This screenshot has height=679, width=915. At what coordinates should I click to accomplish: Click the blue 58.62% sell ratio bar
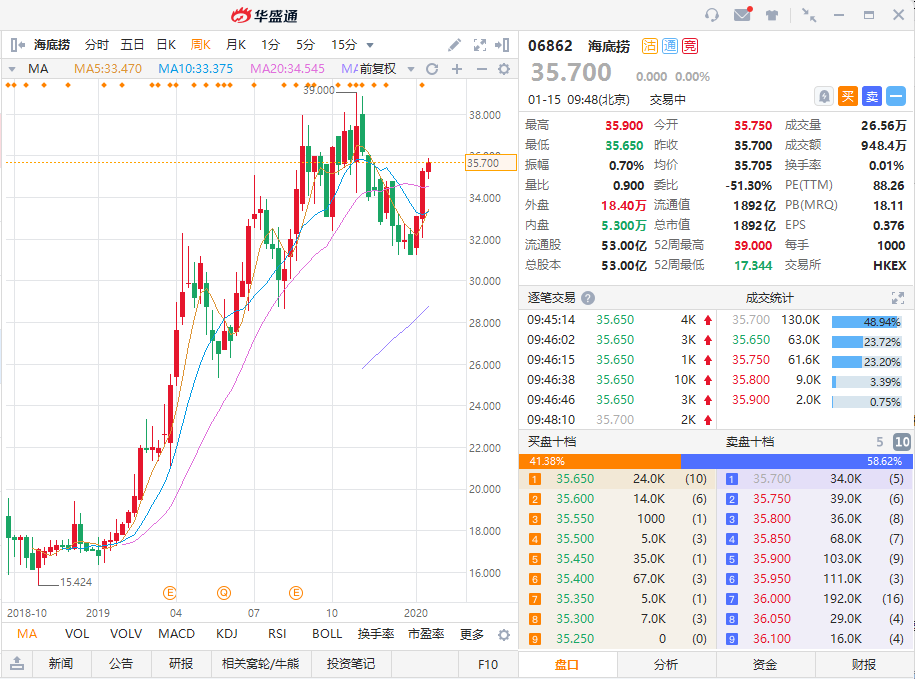coord(797,461)
